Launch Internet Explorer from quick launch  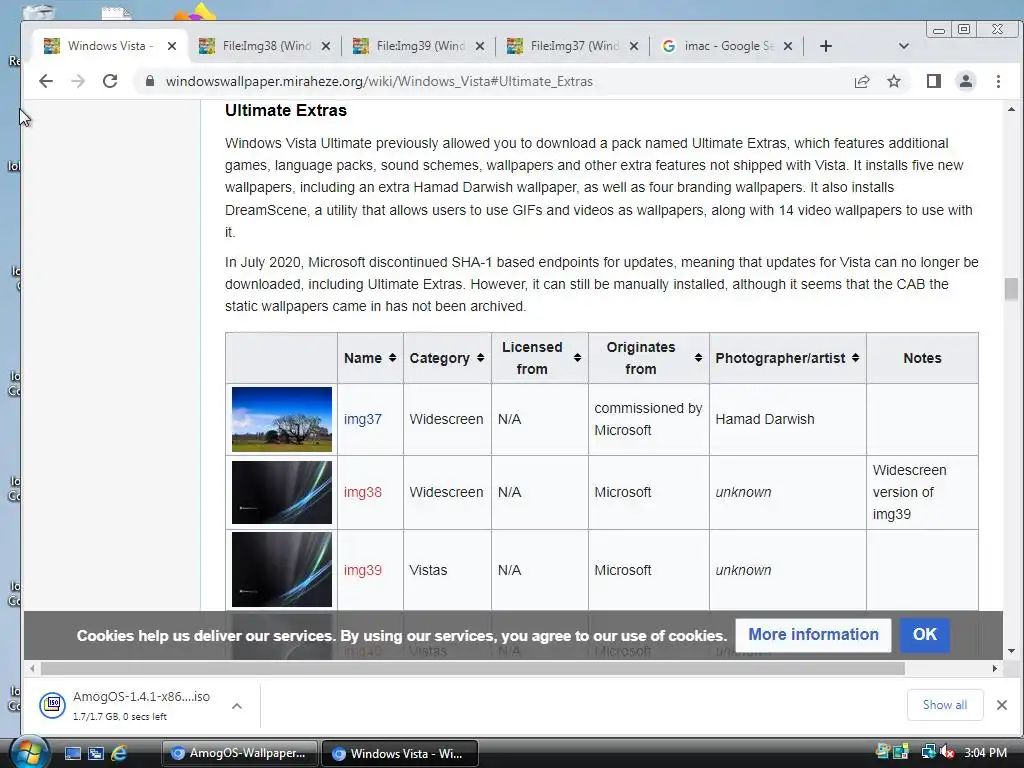click(119, 753)
